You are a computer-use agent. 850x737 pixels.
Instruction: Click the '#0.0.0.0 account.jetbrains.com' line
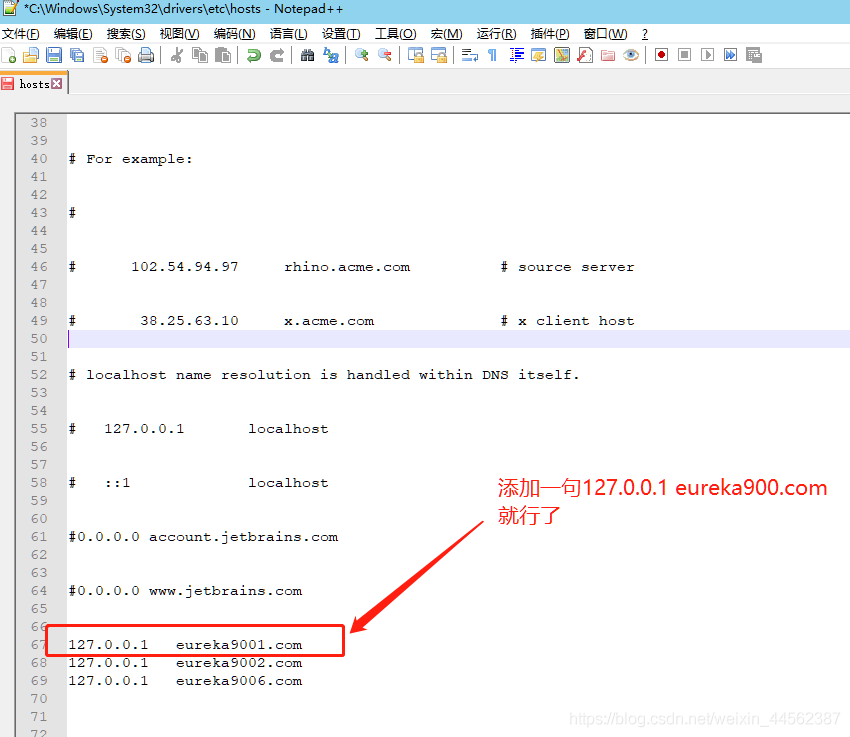point(203,537)
